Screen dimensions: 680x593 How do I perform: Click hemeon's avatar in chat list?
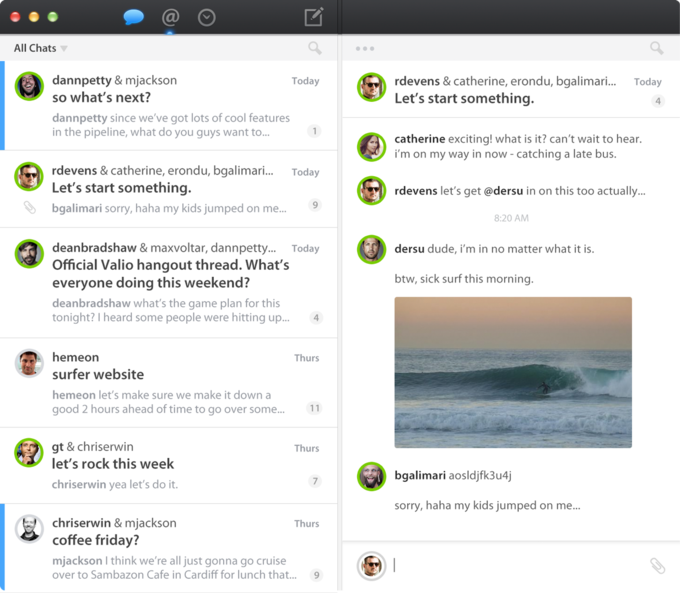point(29,363)
